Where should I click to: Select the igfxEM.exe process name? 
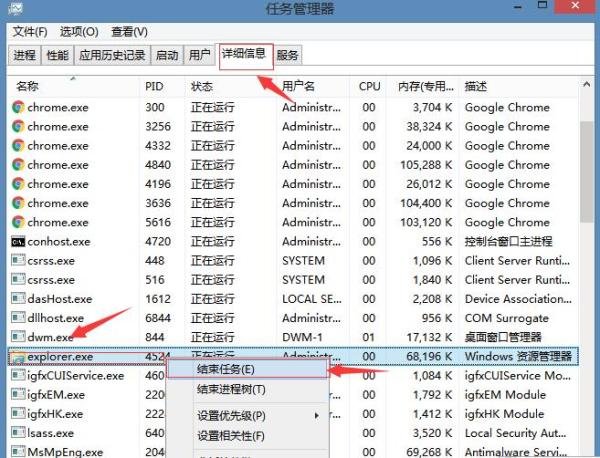coord(56,394)
